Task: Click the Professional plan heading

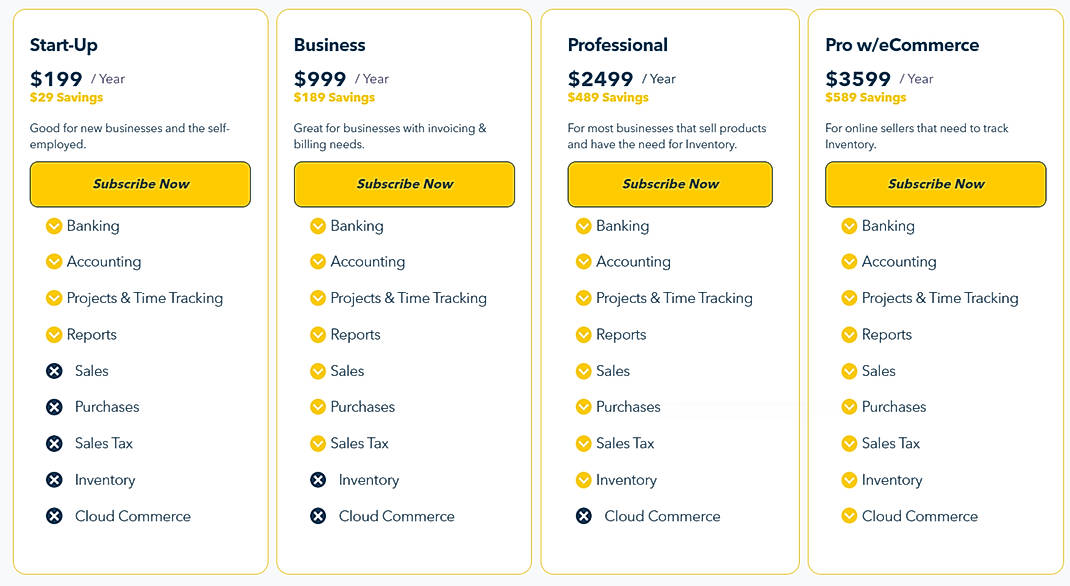Action: click(617, 45)
